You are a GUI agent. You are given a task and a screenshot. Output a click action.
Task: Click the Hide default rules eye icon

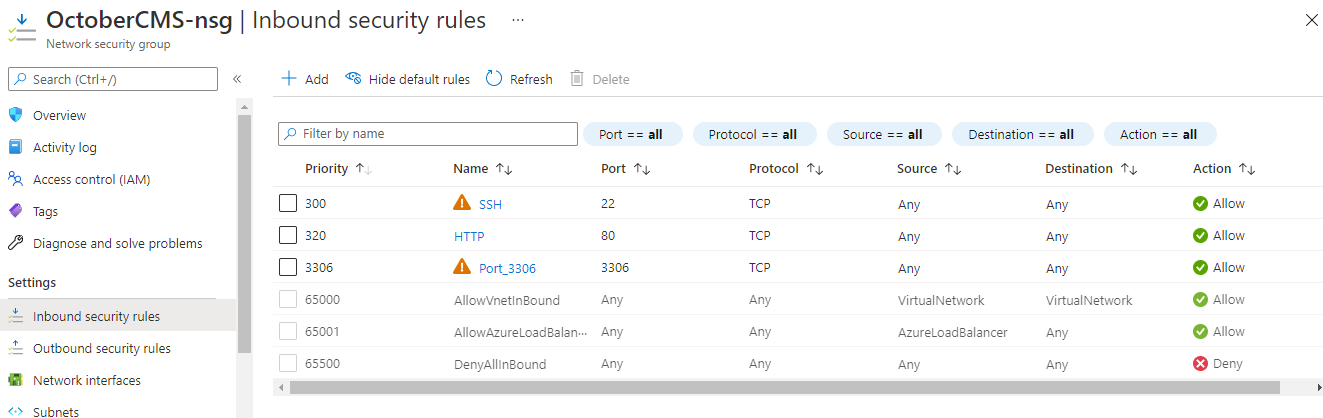tap(353, 79)
